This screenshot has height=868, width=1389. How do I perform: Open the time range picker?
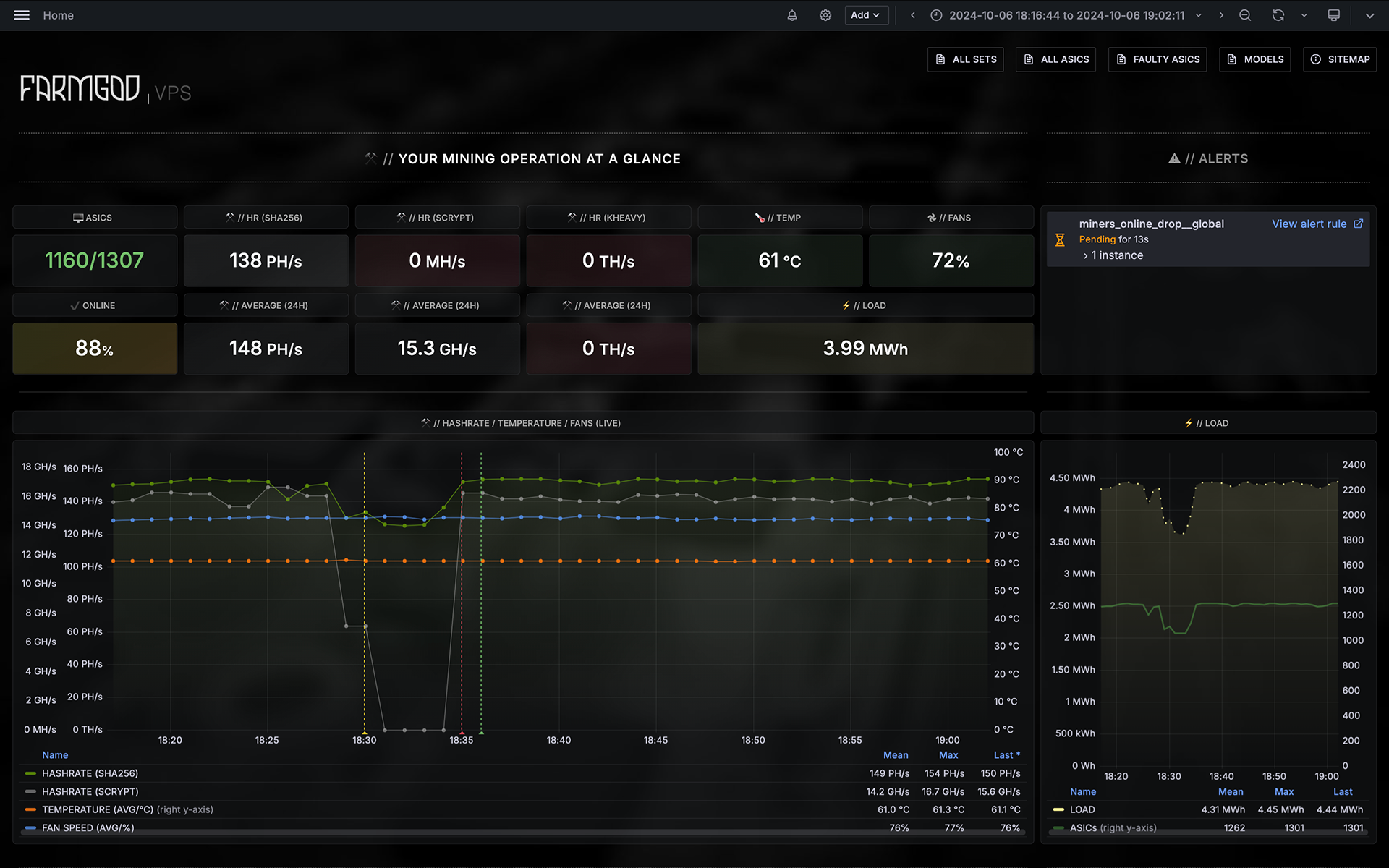point(1066,15)
